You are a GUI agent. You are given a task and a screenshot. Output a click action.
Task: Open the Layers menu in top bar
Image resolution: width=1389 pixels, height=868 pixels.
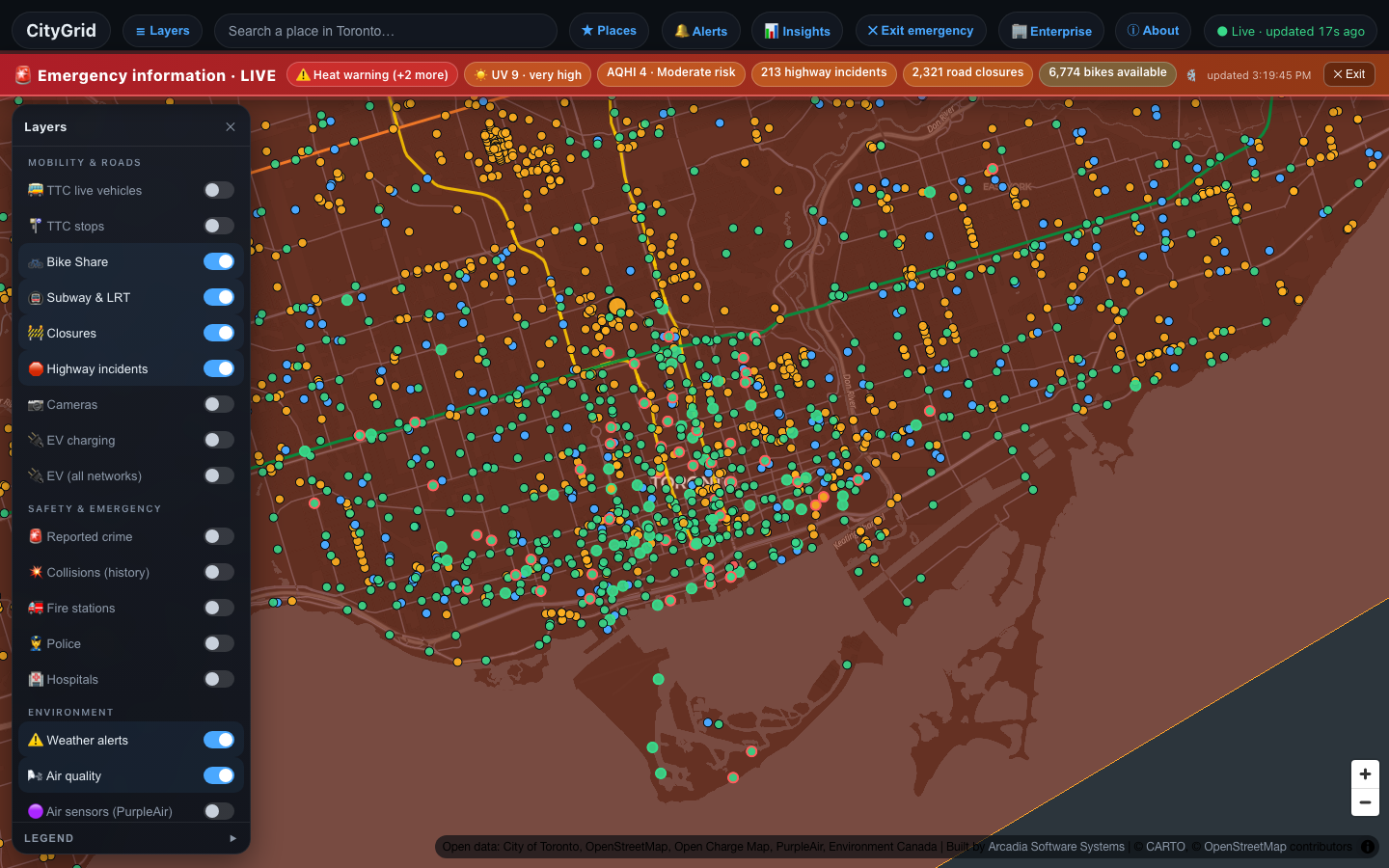click(x=162, y=31)
